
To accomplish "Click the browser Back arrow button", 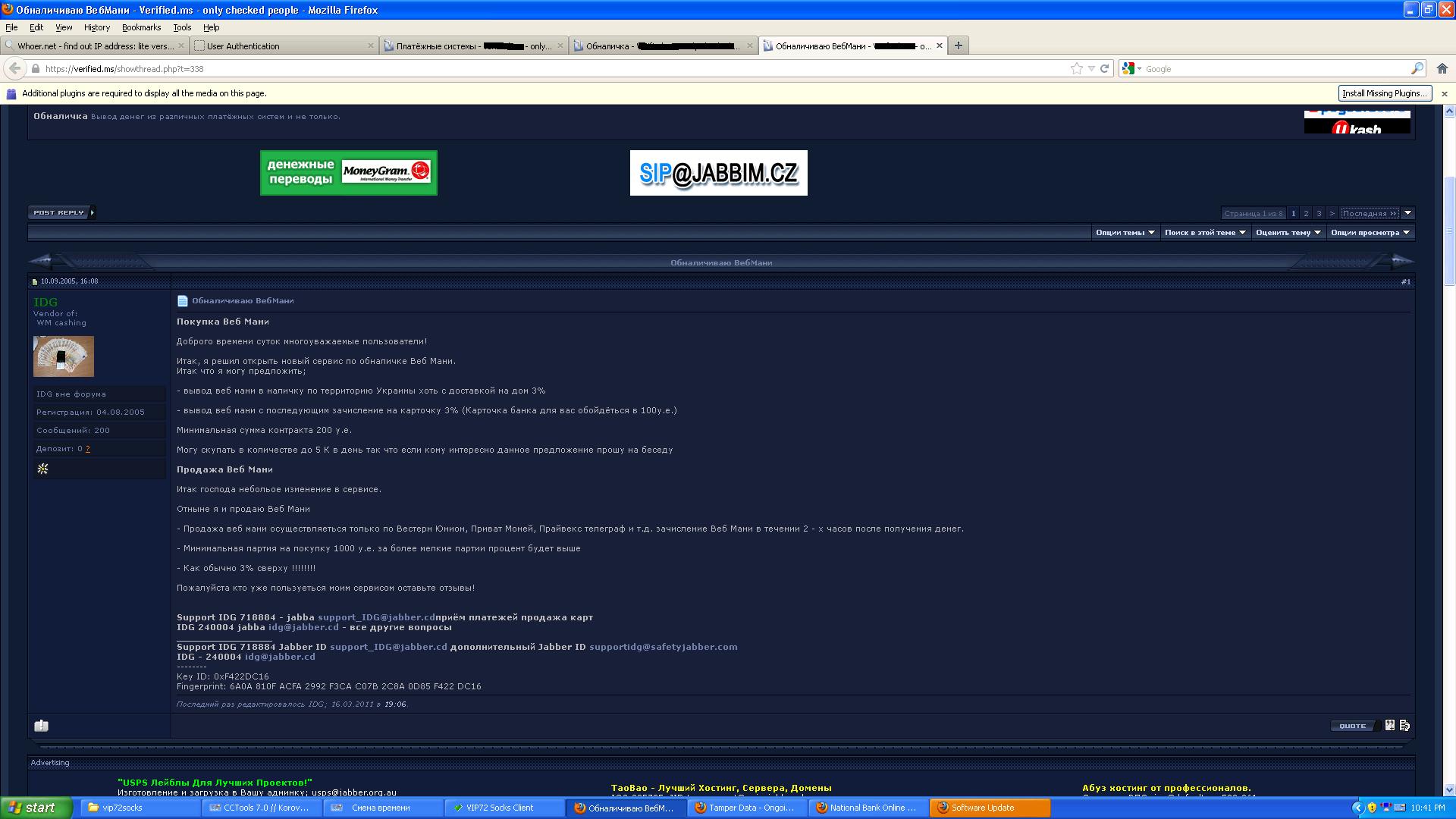I will click(x=14, y=68).
